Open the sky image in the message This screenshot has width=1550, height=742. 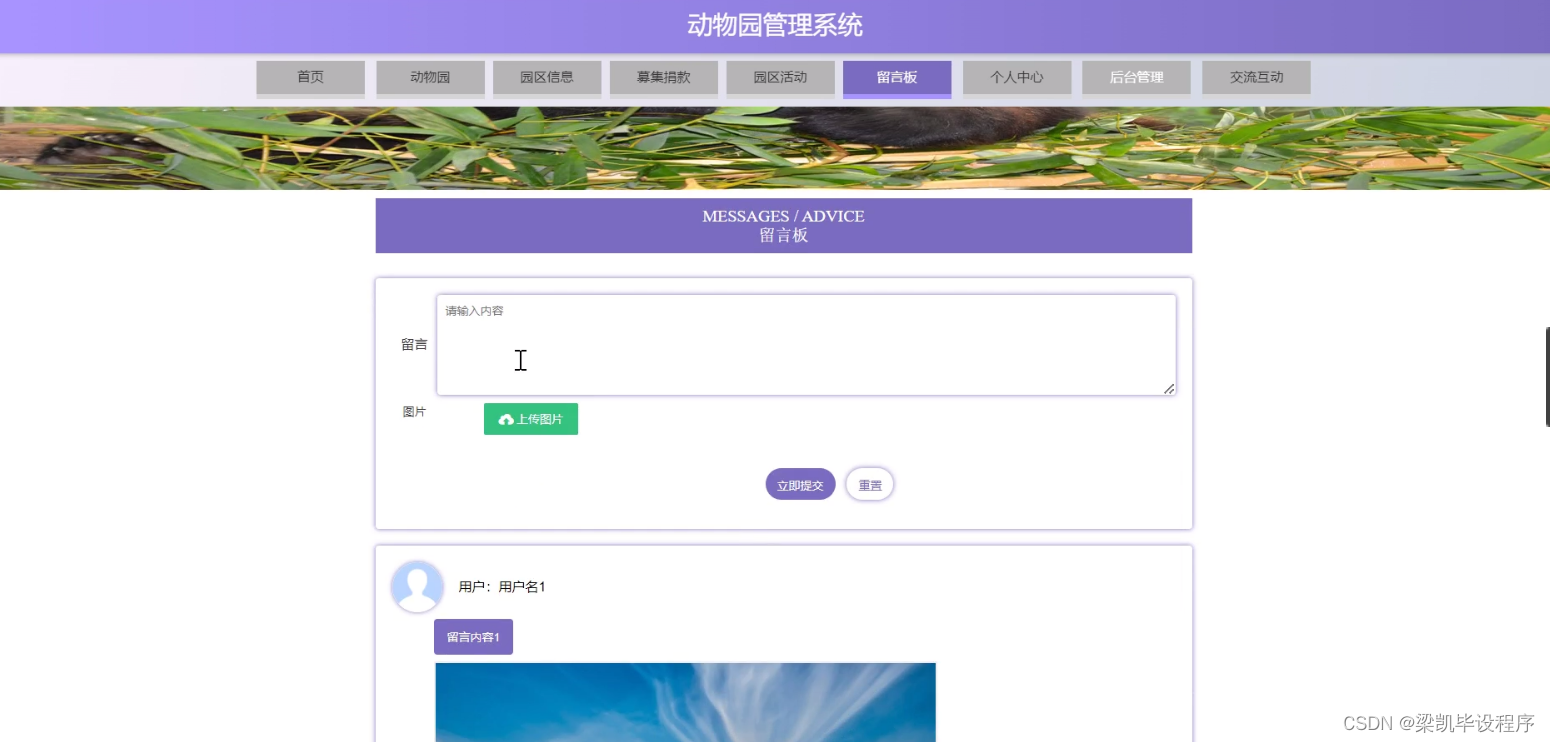tap(685, 702)
